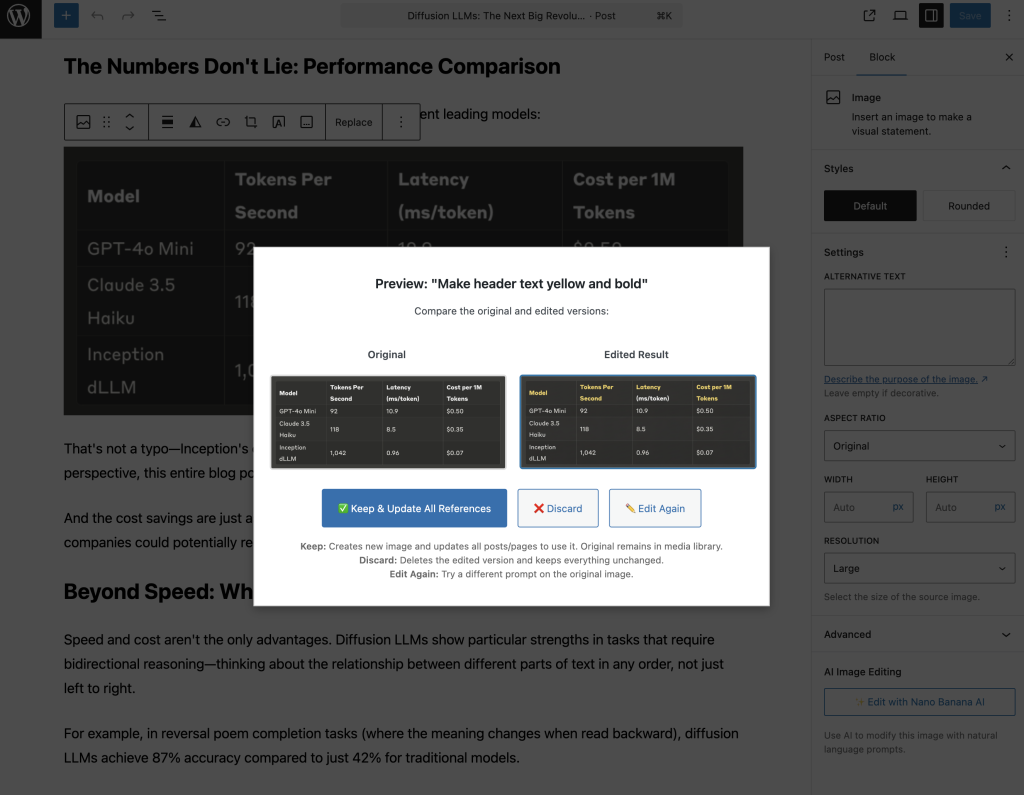The height and width of the screenshot is (795, 1024).
Task: Switch to the Post tab
Action: pyautogui.click(x=834, y=57)
